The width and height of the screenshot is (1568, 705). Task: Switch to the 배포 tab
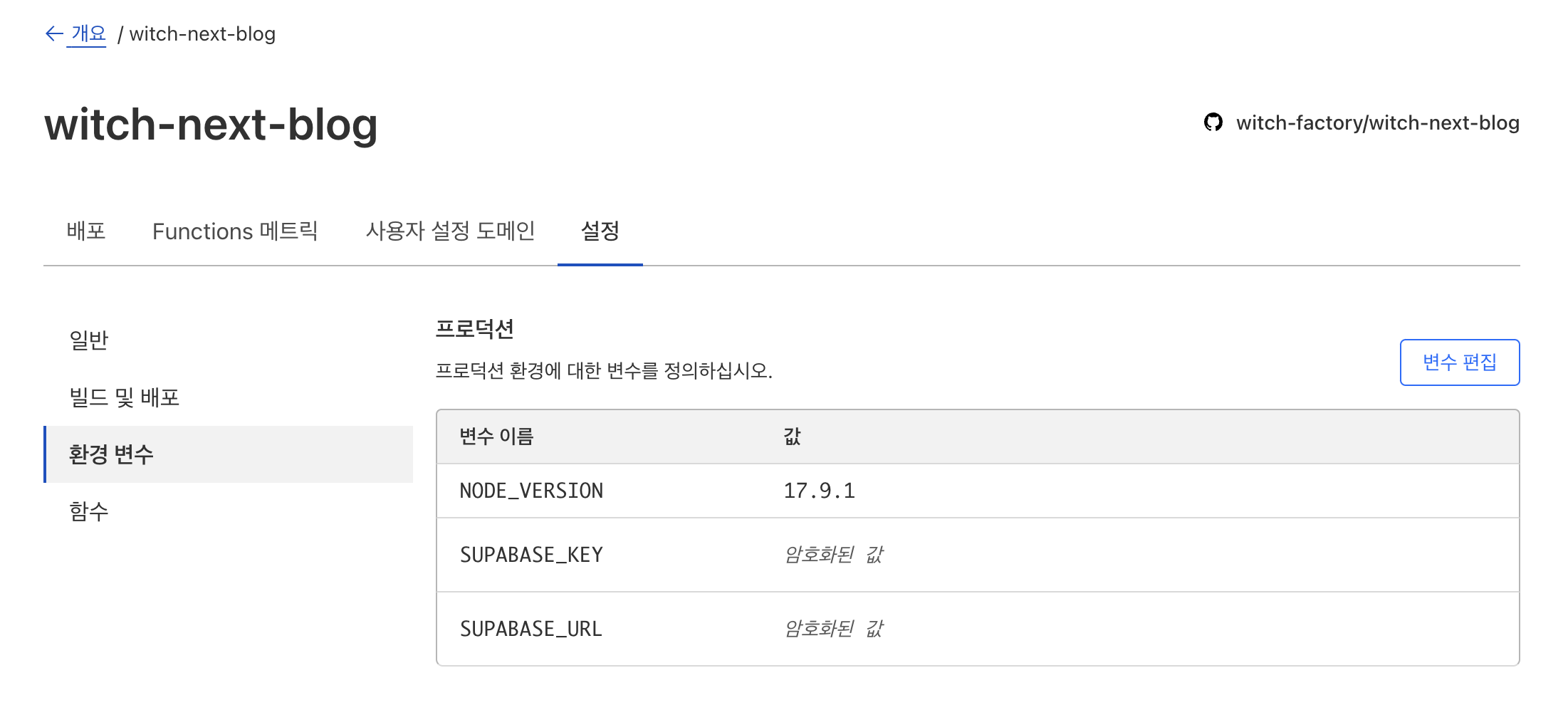point(86,231)
